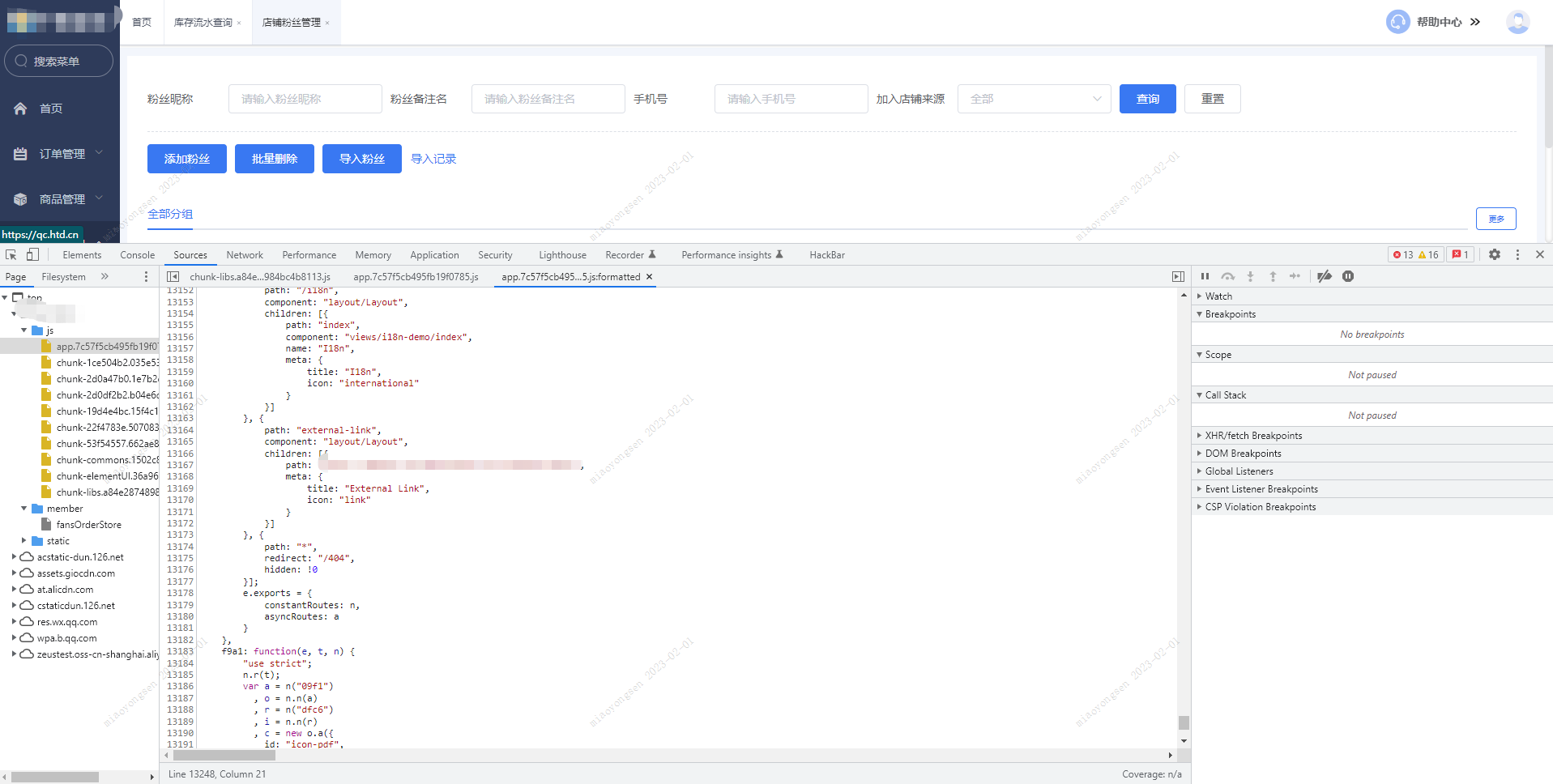Open the Application DevTools tab
This screenshot has width=1553, height=784.
point(434,255)
